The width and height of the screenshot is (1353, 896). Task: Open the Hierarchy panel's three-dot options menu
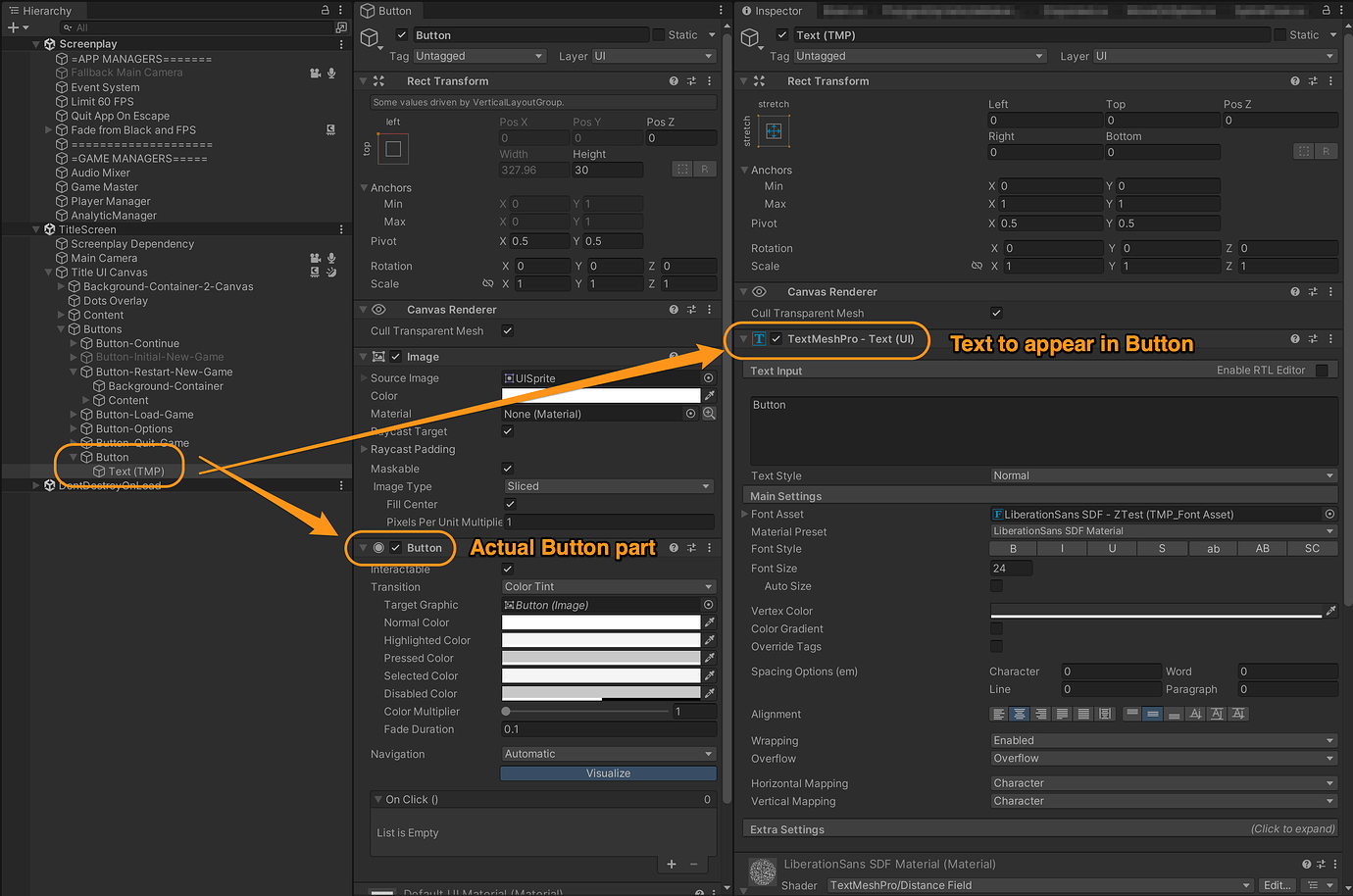[340, 10]
